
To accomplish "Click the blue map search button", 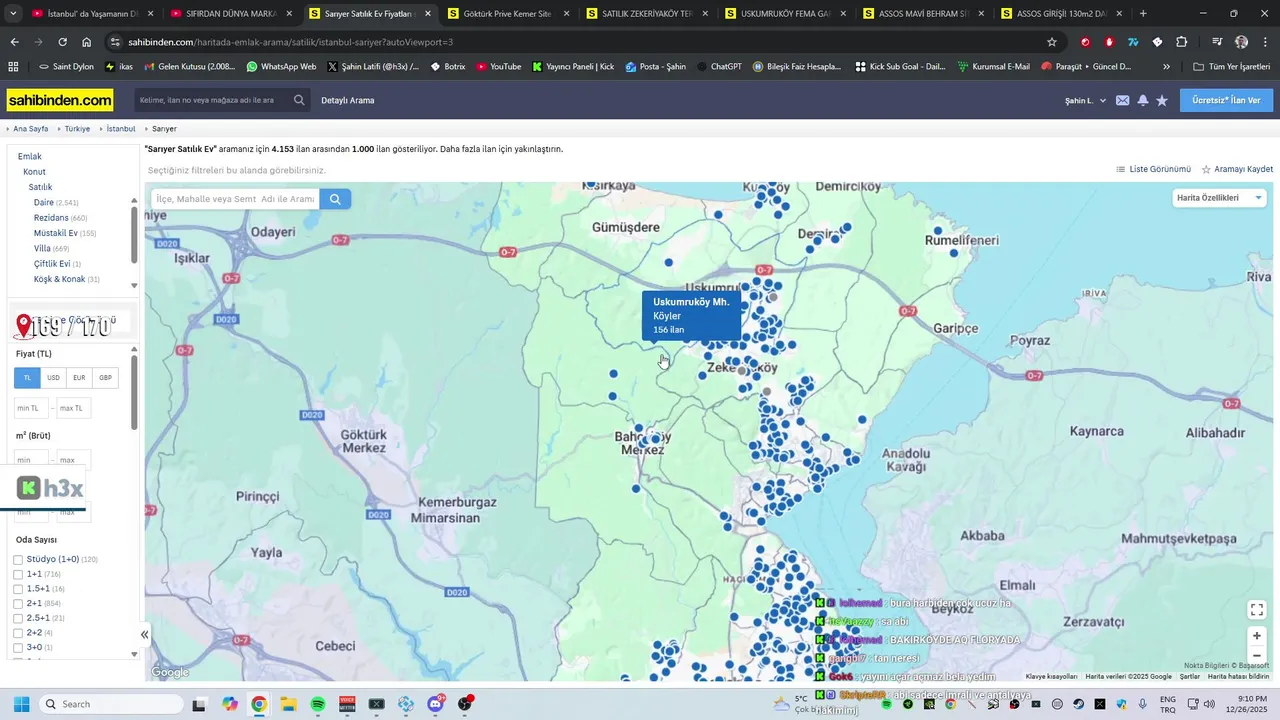I will [335, 199].
